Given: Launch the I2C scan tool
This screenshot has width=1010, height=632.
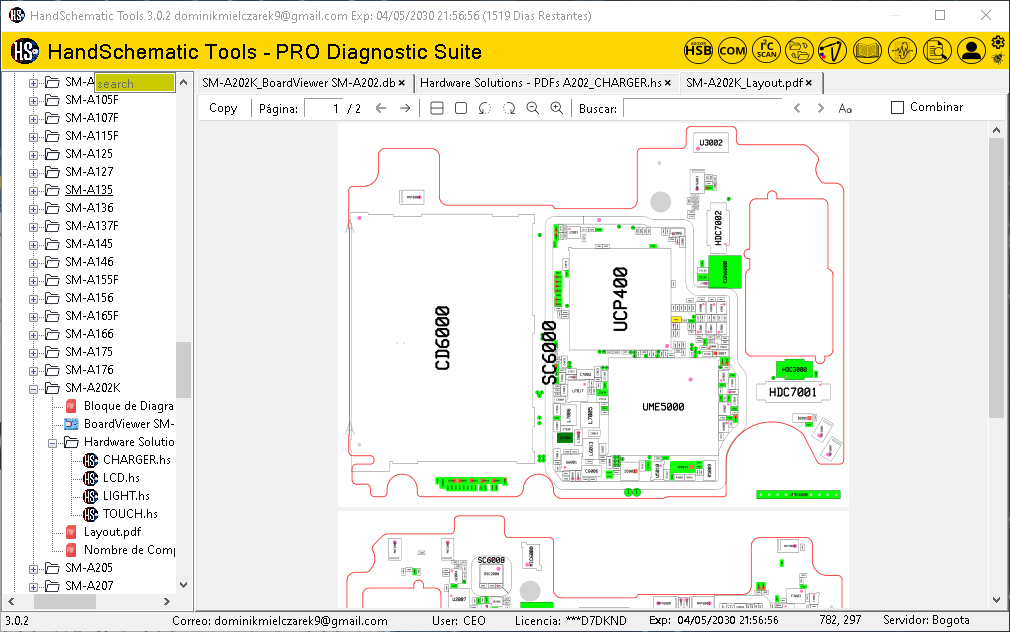Looking at the screenshot, I should click(767, 50).
